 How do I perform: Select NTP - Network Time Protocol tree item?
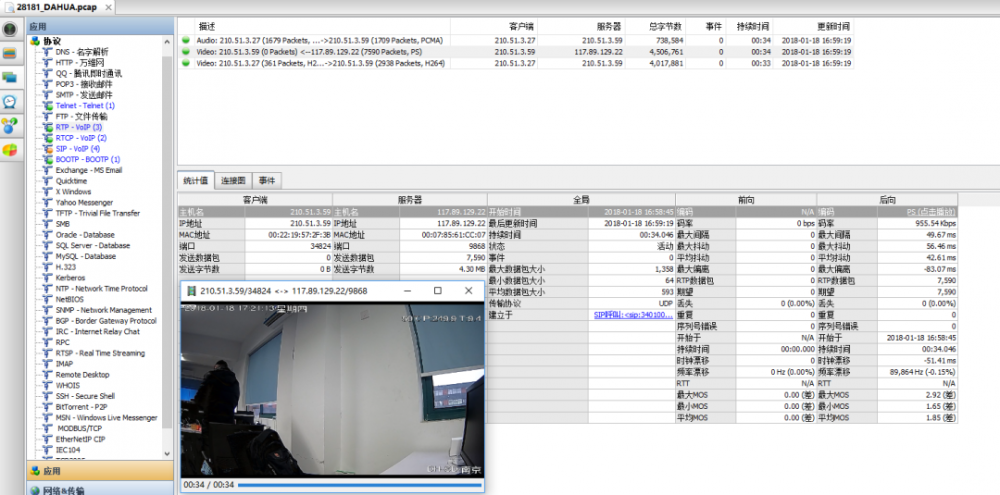101,289
